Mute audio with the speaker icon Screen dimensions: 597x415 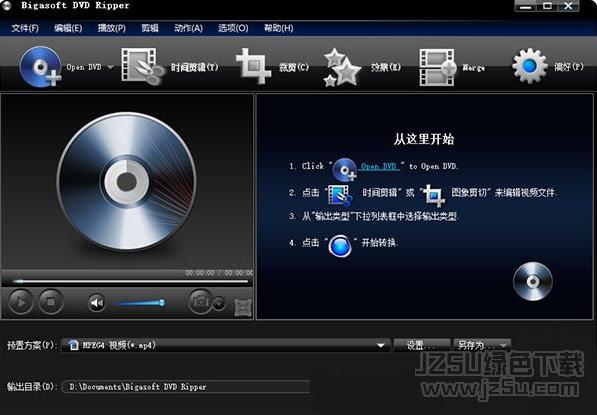click(97, 303)
